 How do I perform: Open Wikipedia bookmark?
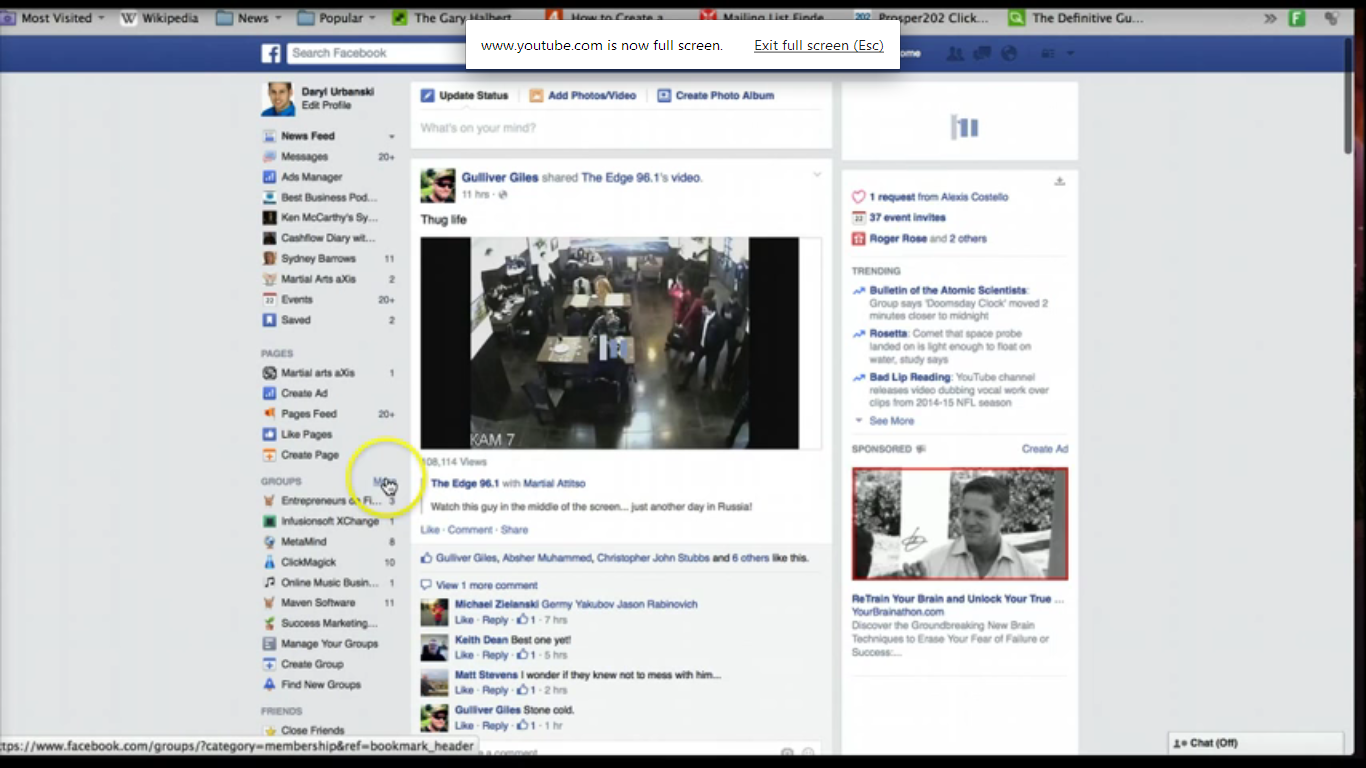pyautogui.click(x=160, y=18)
